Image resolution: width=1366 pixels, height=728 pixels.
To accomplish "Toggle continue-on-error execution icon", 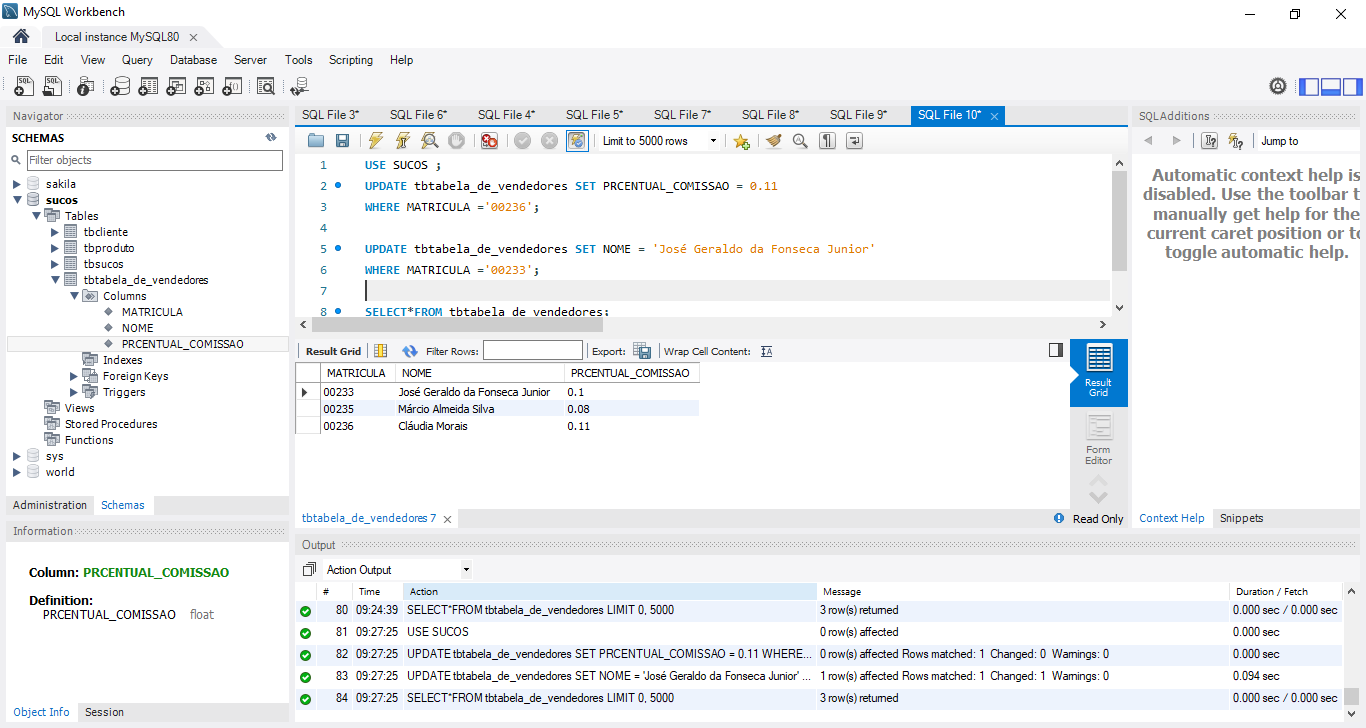I will (x=489, y=141).
